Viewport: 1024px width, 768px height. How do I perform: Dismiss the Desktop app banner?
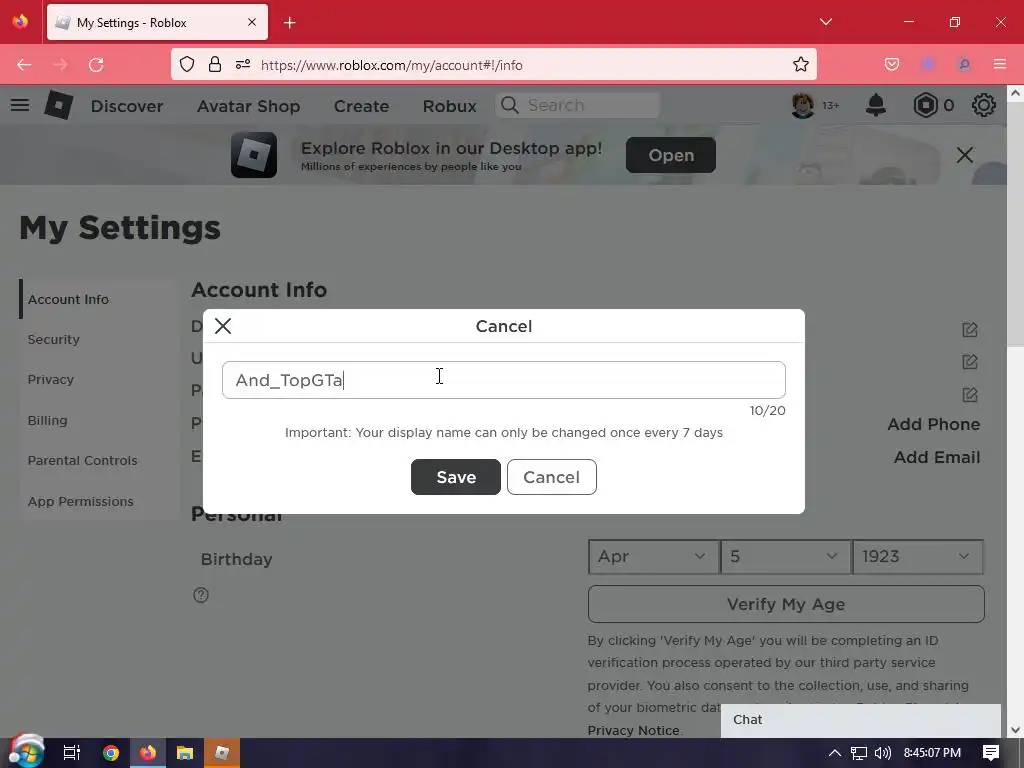[965, 155]
